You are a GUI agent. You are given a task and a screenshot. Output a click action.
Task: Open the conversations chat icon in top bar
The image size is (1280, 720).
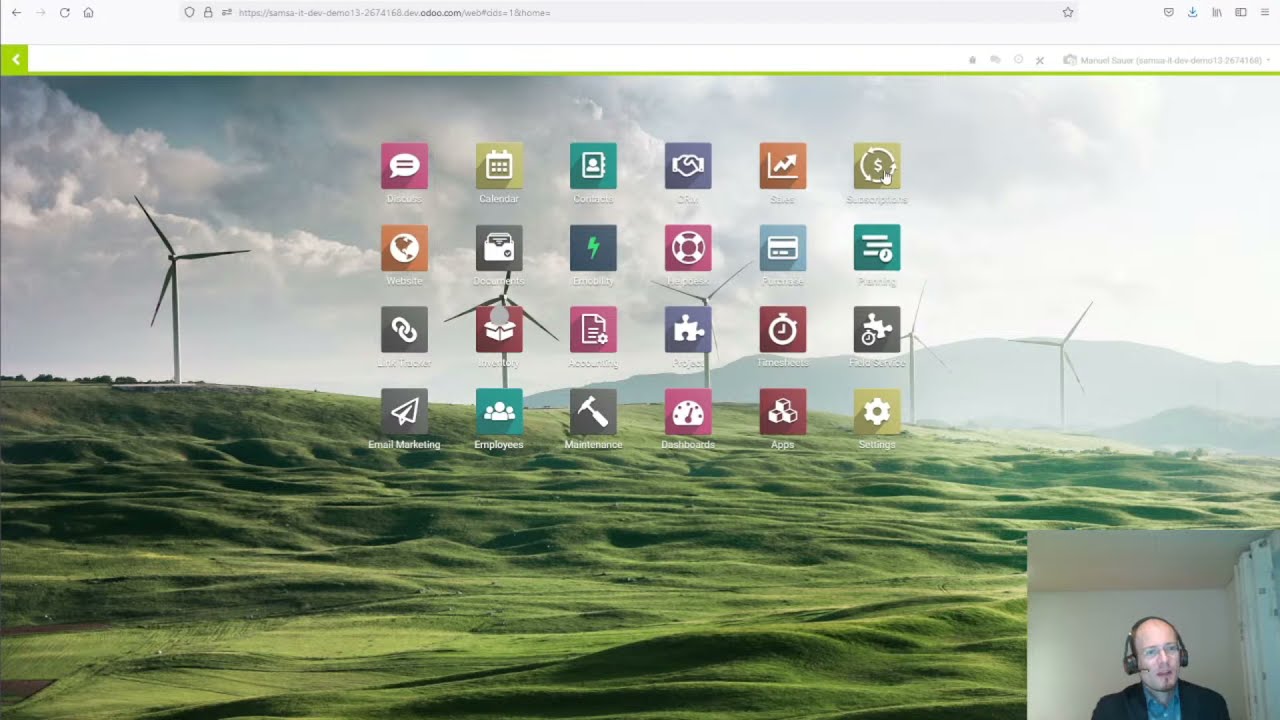click(995, 60)
